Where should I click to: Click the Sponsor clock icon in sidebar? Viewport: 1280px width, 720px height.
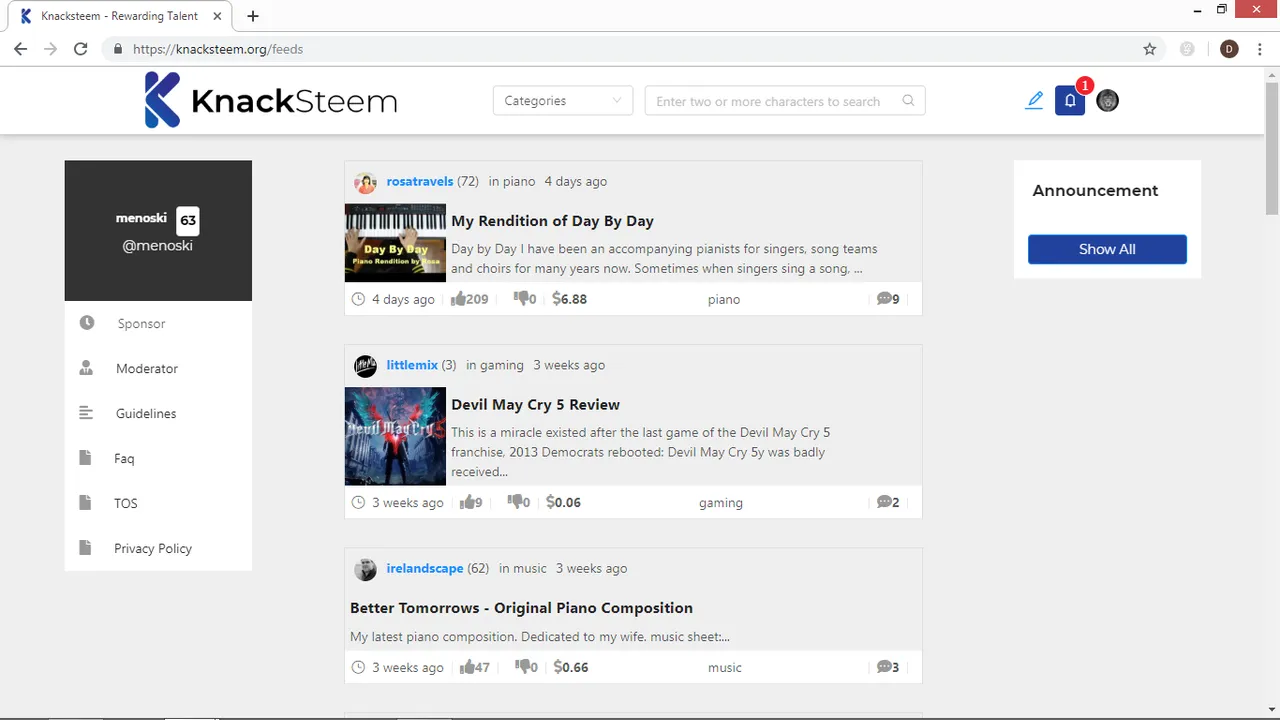point(87,323)
